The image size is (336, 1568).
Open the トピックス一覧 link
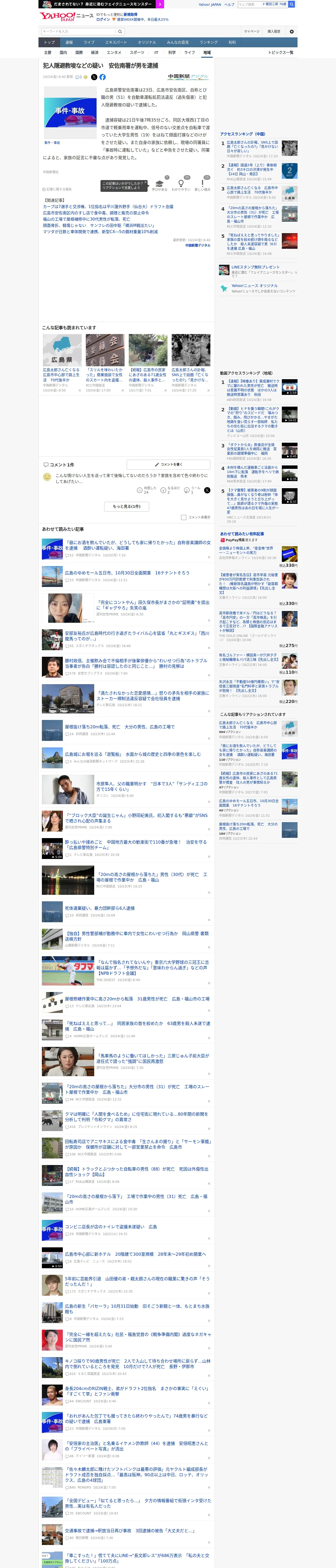point(281,52)
